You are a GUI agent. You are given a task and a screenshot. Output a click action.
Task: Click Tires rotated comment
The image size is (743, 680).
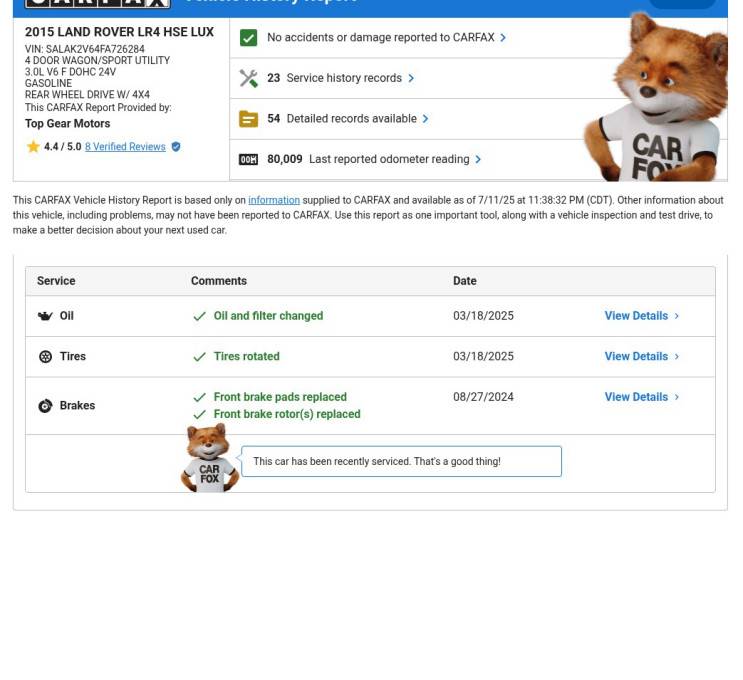pos(246,356)
